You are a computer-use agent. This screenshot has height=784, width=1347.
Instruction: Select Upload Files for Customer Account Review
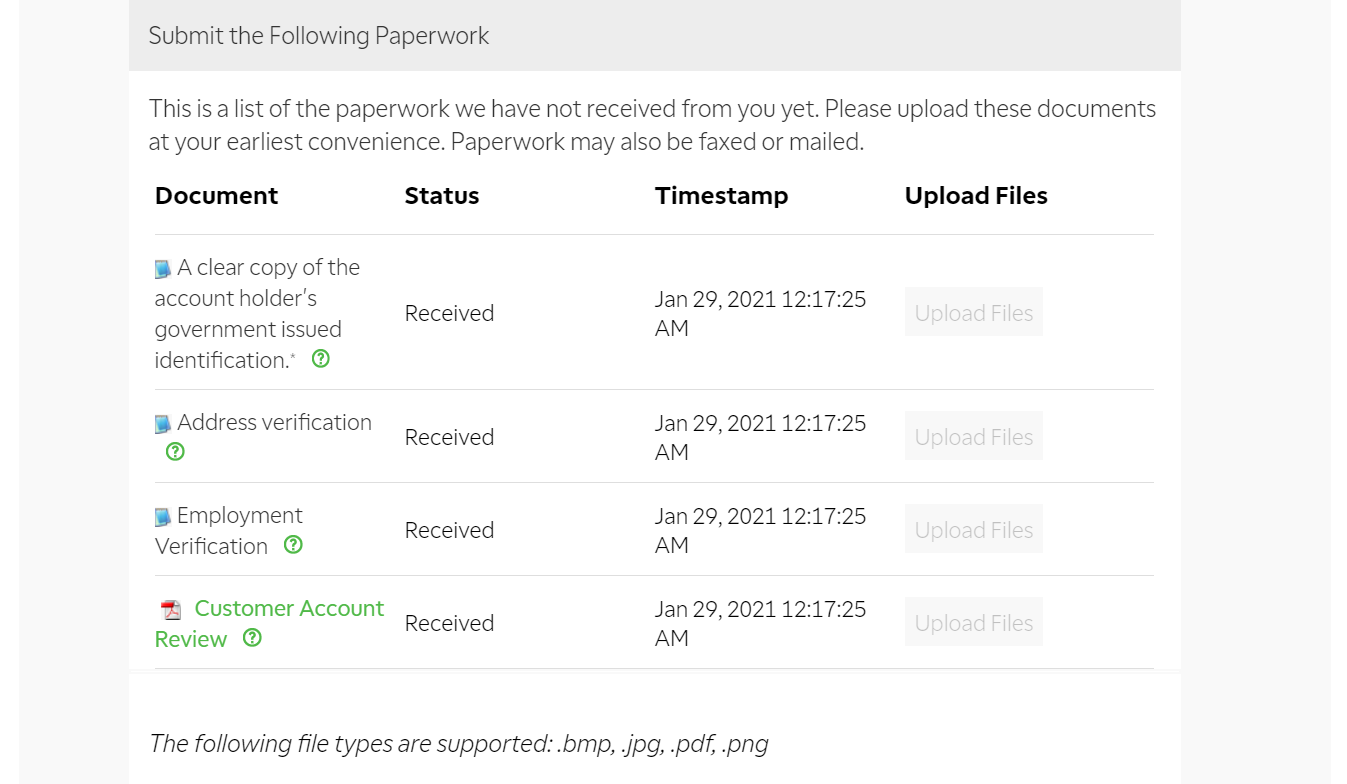click(x=973, y=622)
